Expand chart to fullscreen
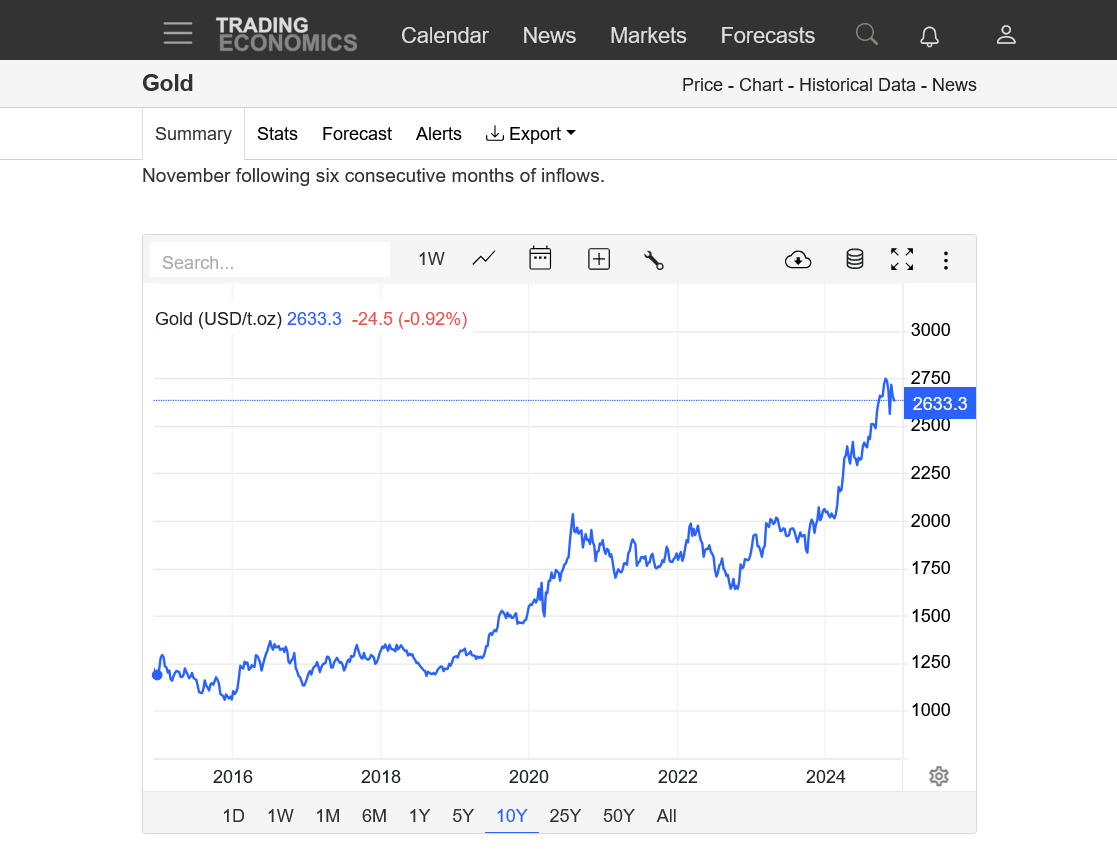 [902, 260]
